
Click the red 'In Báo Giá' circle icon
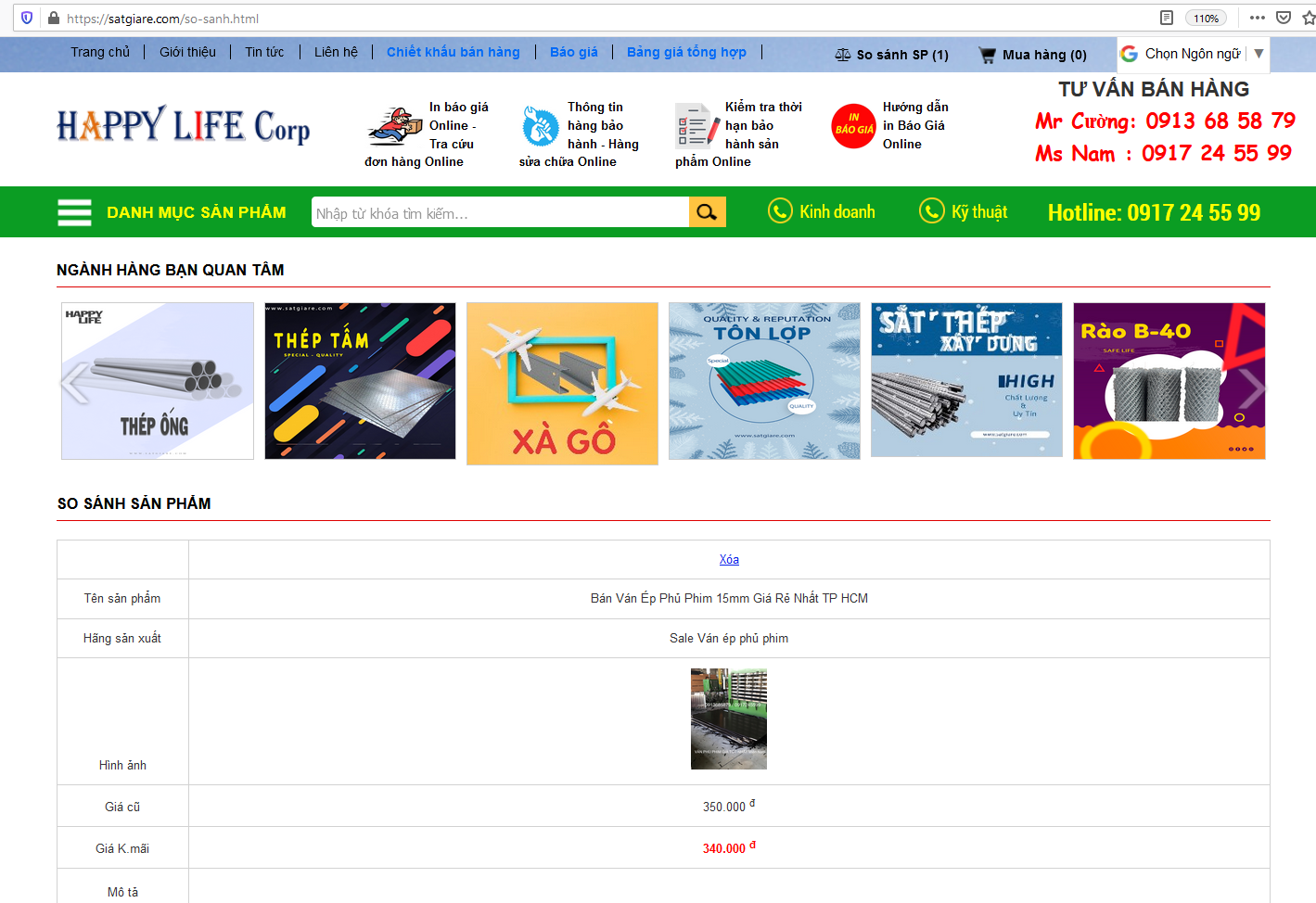pyautogui.click(x=853, y=126)
